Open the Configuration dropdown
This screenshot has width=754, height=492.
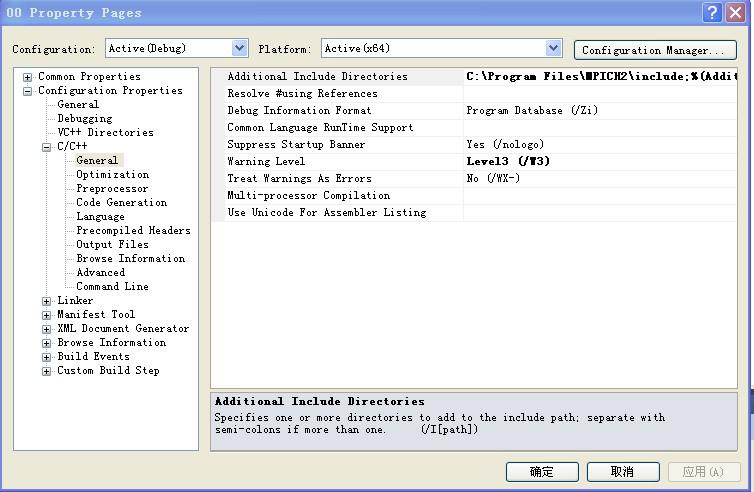tap(239, 48)
